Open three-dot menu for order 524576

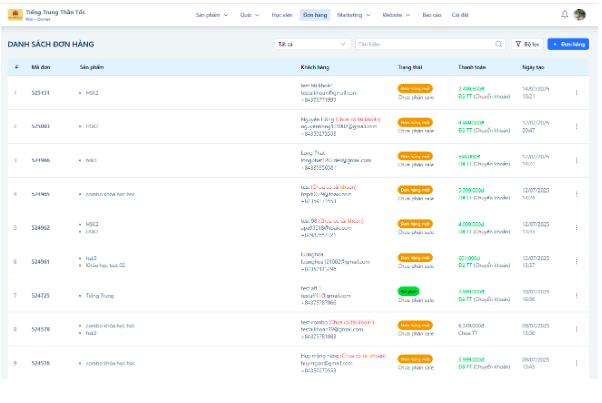(x=576, y=363)
